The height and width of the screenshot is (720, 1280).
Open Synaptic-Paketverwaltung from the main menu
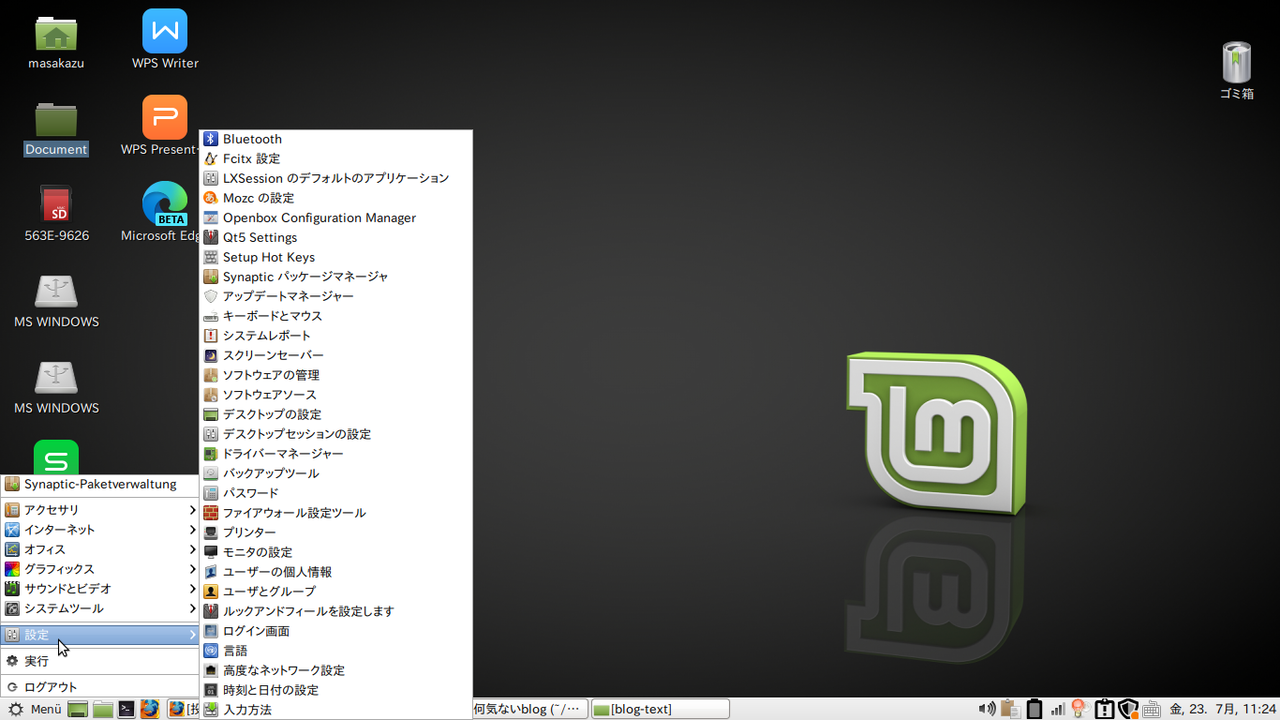100,484
